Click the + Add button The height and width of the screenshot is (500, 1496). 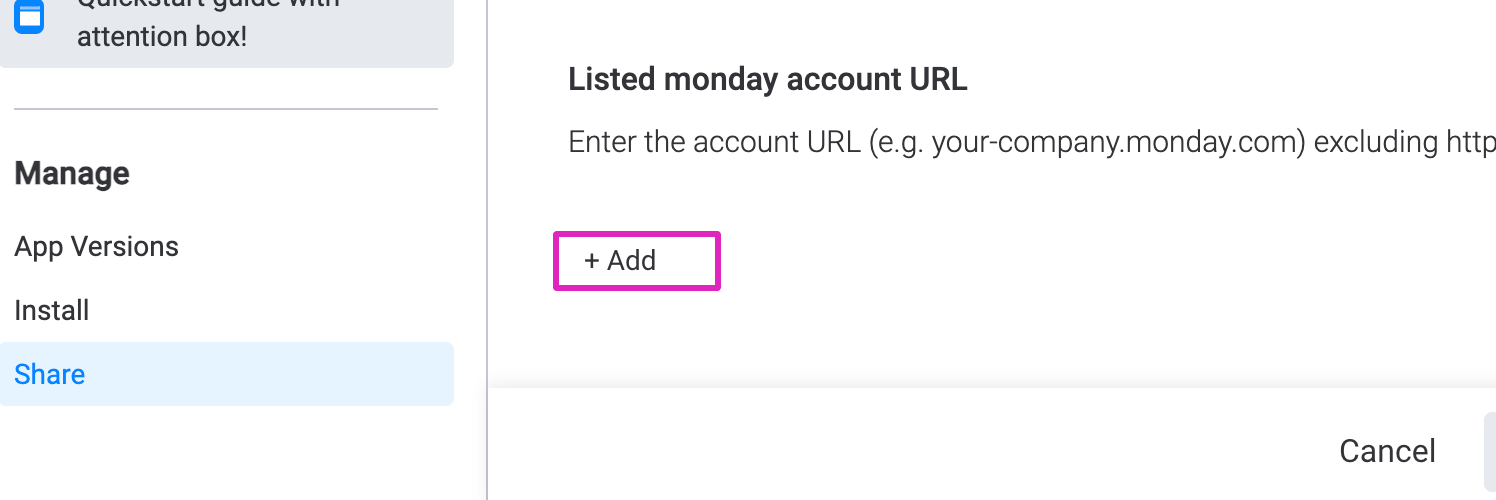(x=637, y=261)
